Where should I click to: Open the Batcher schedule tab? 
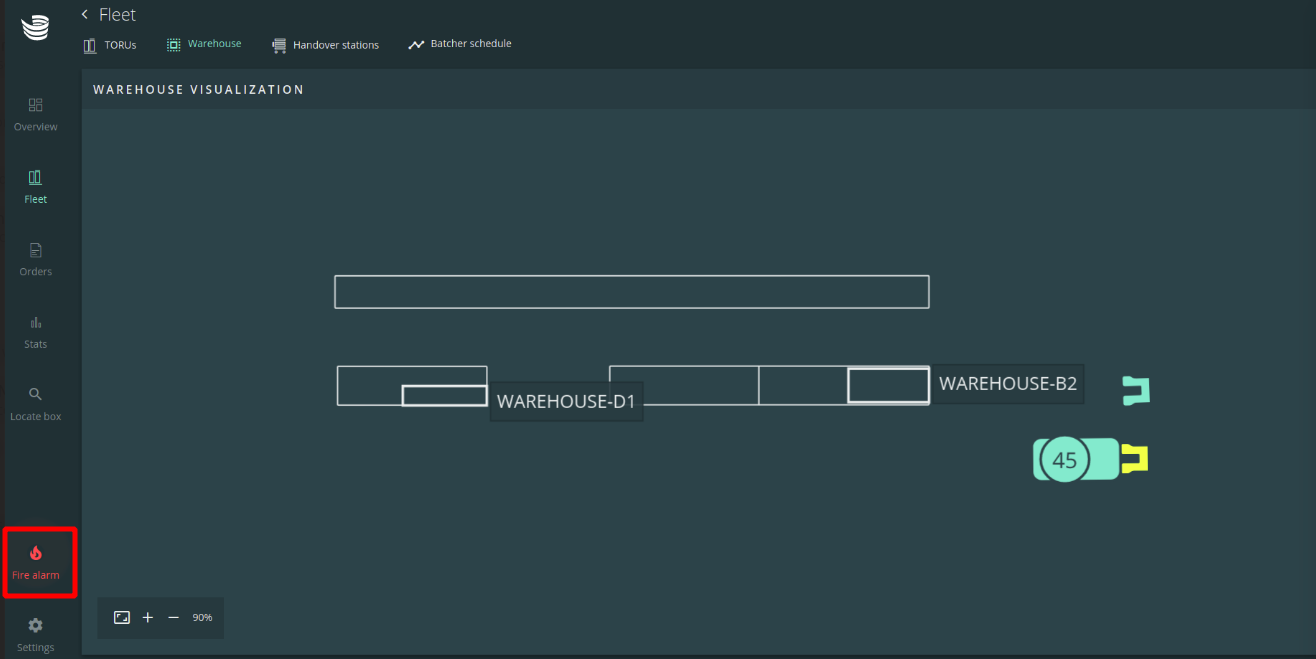pos(460,44)
